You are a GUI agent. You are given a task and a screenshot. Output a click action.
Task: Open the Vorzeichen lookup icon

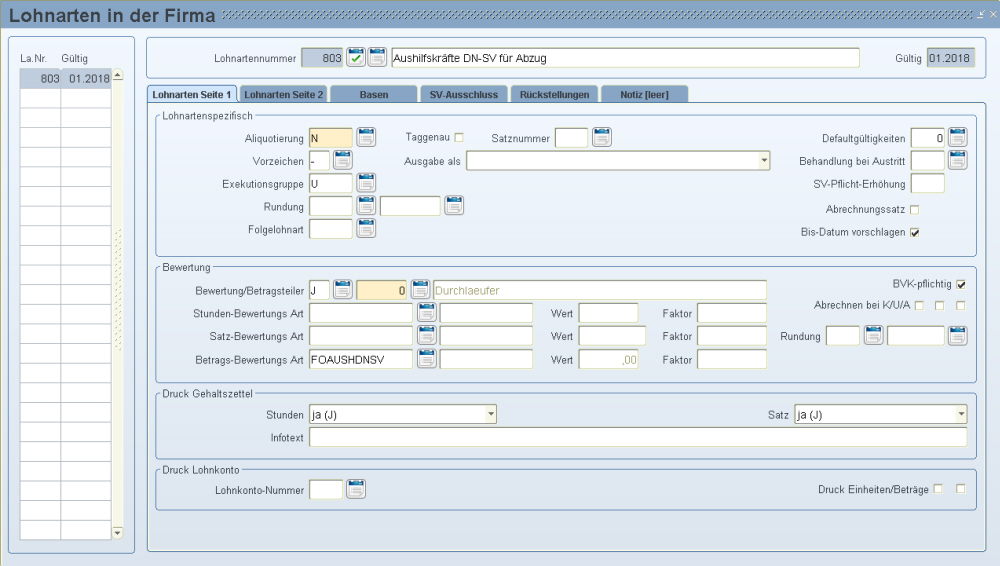[342, 160]
